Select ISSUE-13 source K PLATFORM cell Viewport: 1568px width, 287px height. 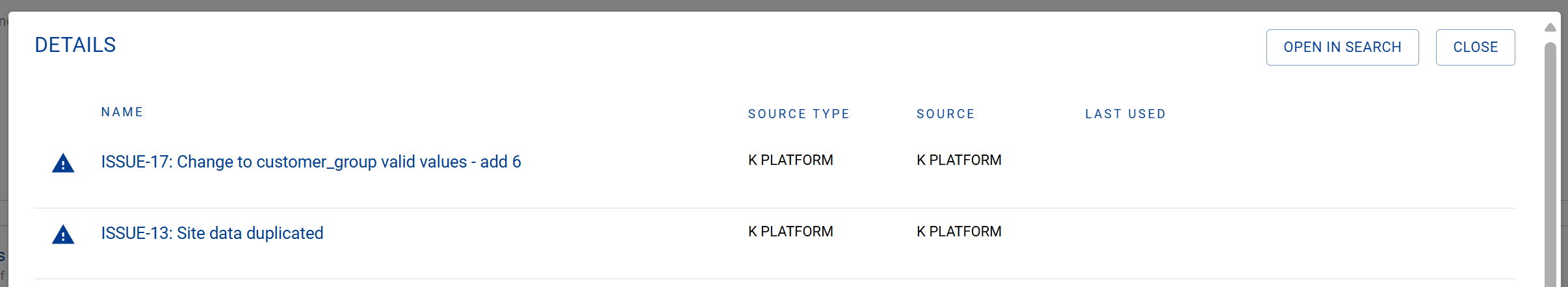pyautogui.click(x=959, y=232)
